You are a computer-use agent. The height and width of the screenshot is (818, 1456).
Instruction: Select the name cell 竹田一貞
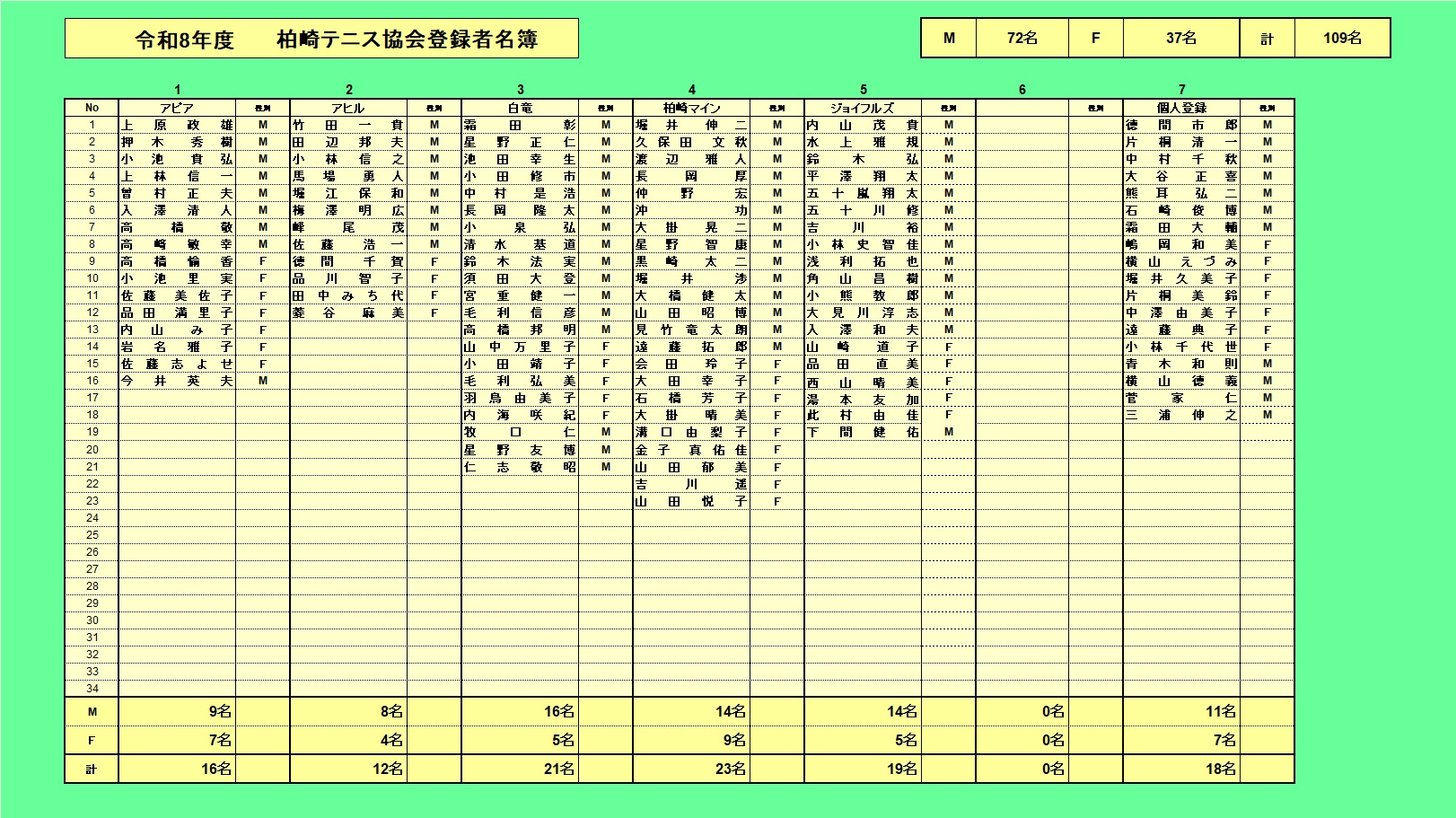point(348,125)
